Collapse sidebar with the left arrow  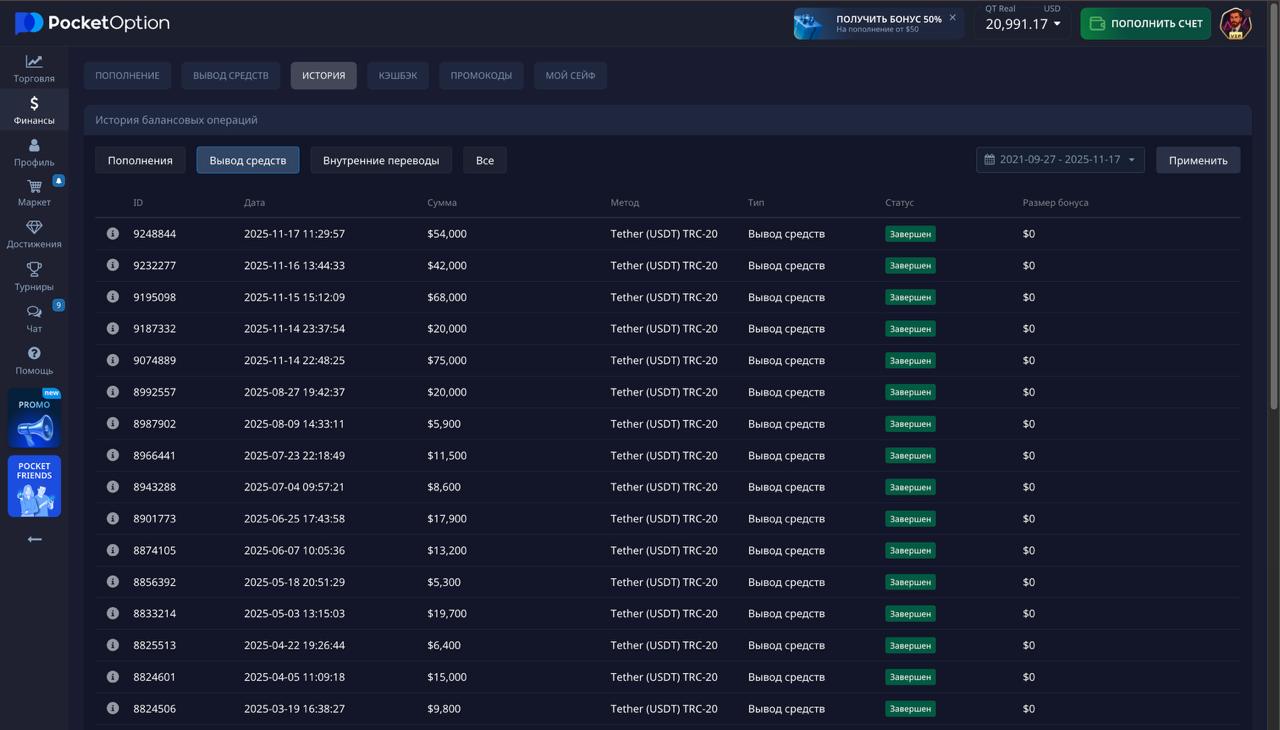coord(34,539)
